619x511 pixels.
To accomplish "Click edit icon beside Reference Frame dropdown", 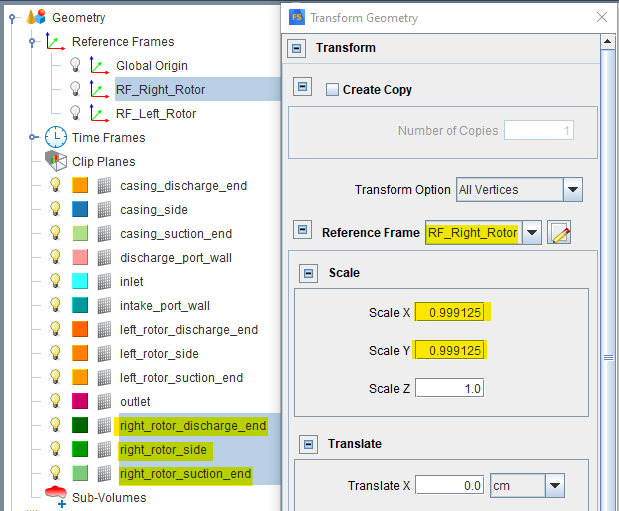I will [x=560, y=233].
